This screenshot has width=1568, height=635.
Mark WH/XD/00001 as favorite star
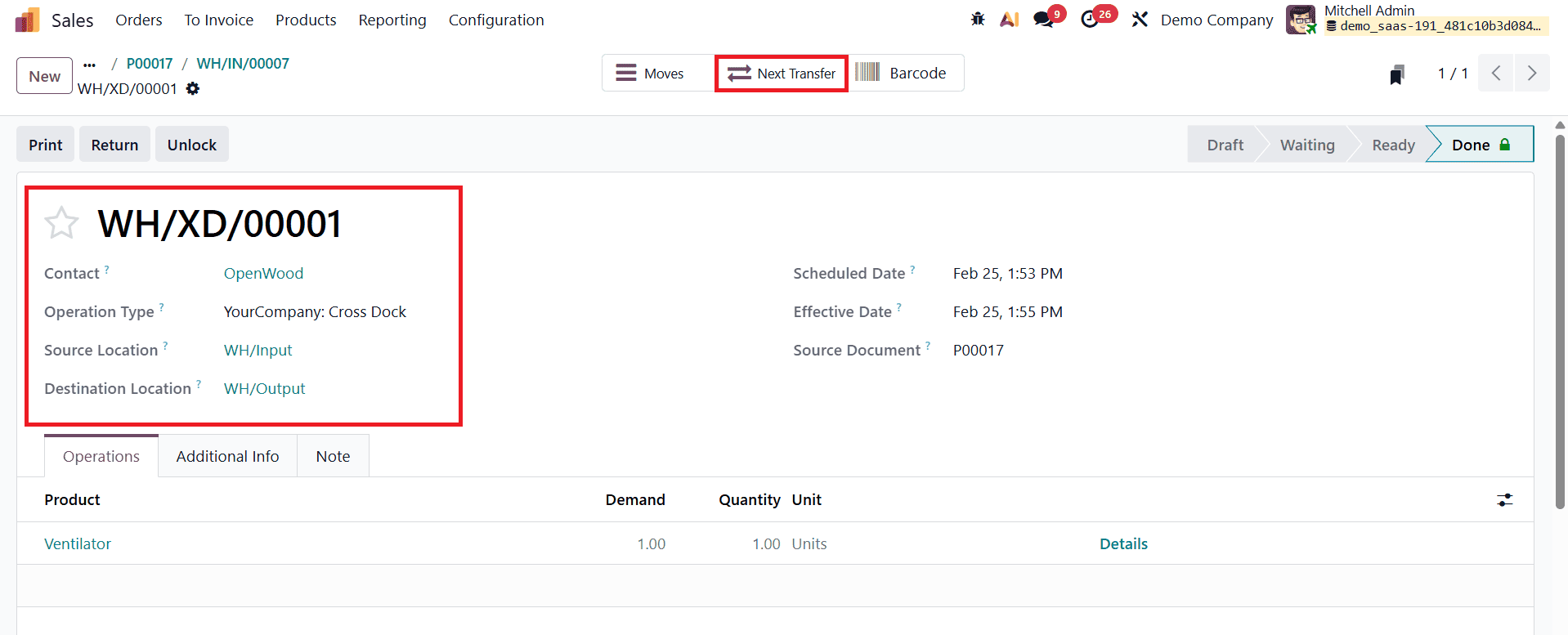pyautogui.click(x=61, y=223)
